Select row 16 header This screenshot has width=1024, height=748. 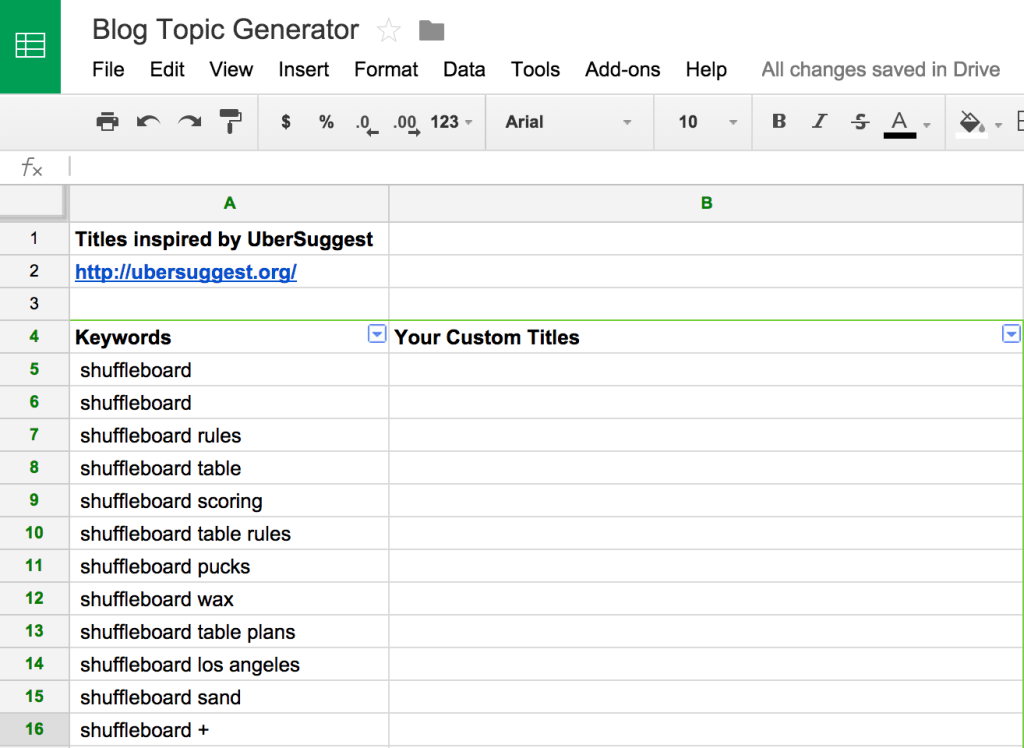(x=34, y=729)
